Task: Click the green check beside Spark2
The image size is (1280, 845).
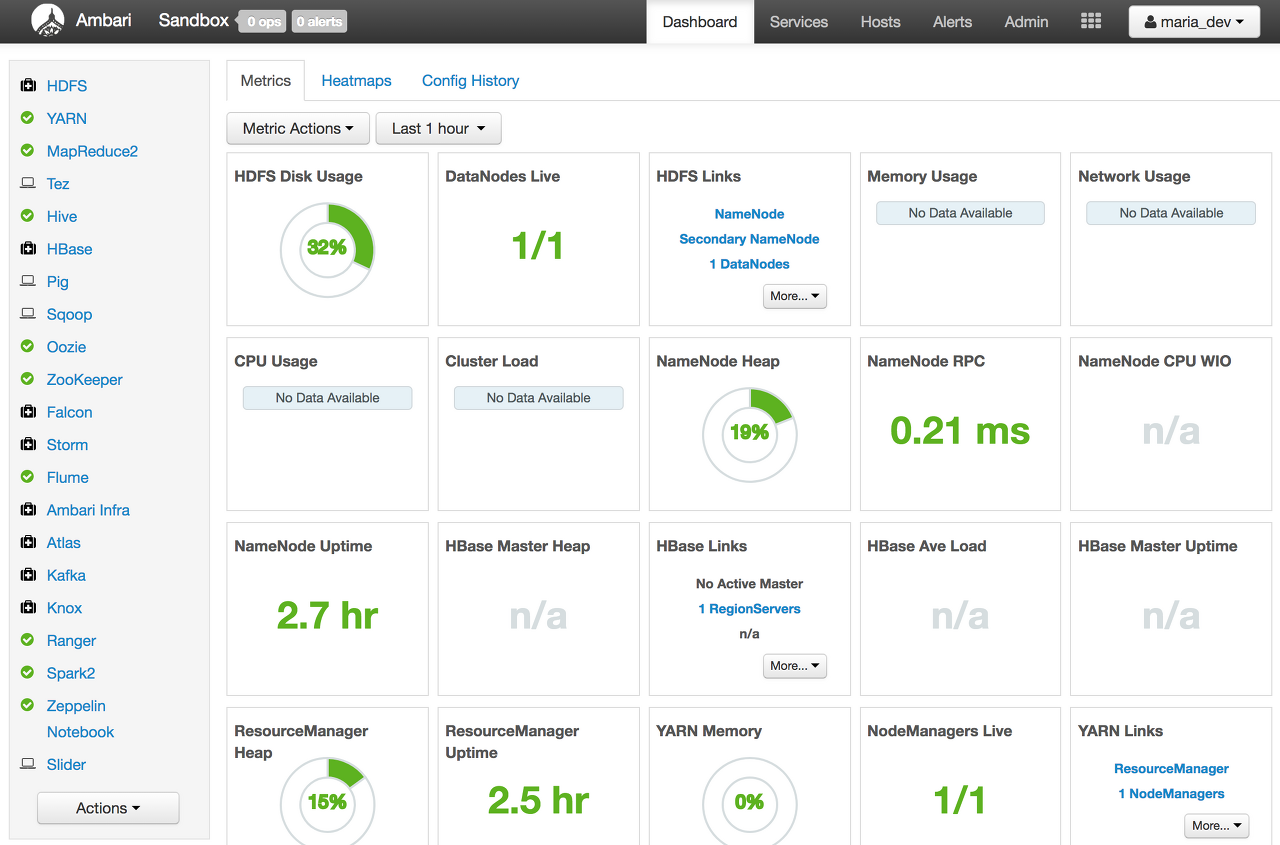Action: [28, 673]
